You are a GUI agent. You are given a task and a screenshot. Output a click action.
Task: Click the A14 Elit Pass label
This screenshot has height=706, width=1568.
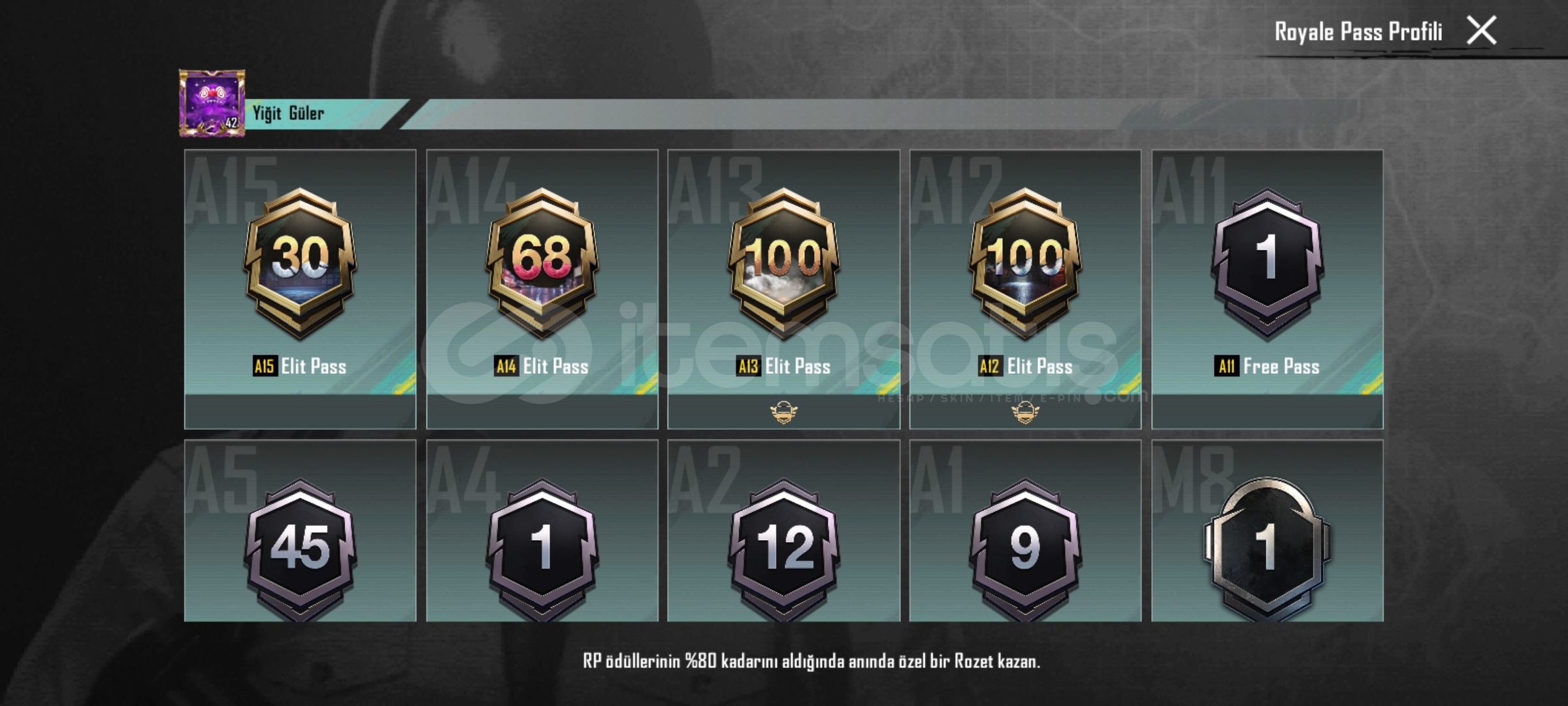[x=542, y=366]
